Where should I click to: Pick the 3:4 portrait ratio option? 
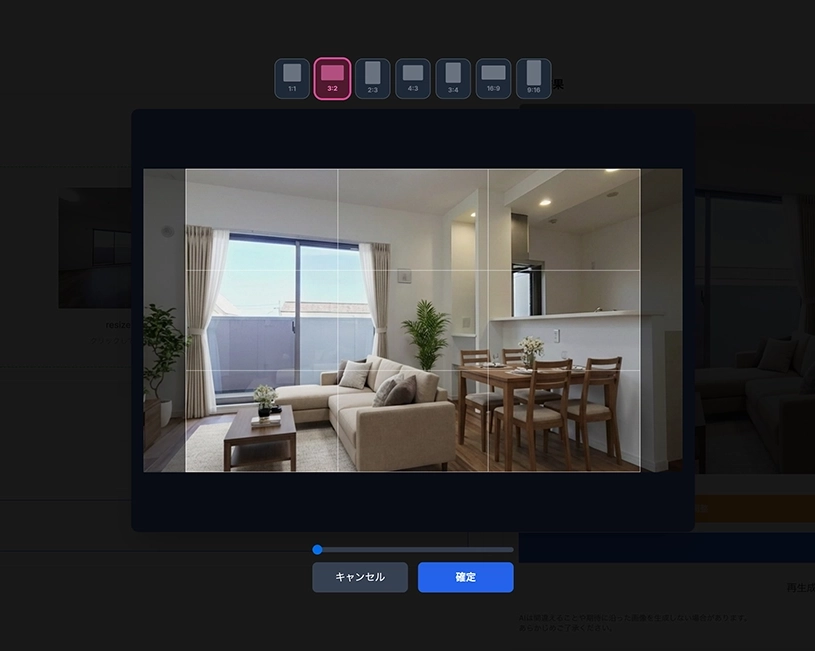453,78
